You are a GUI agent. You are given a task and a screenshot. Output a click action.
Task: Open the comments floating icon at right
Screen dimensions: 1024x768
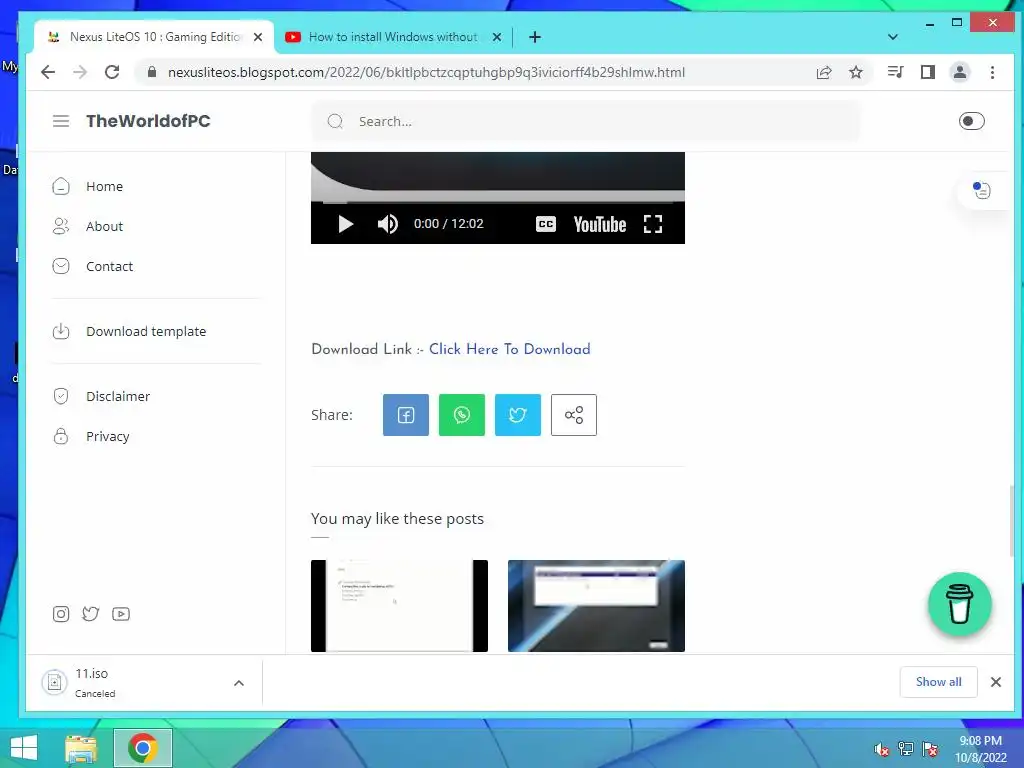click(x=982, y=190)
